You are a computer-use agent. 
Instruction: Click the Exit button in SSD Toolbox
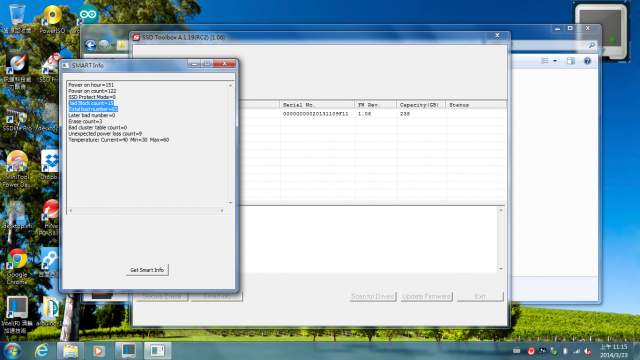coord(480,296)
